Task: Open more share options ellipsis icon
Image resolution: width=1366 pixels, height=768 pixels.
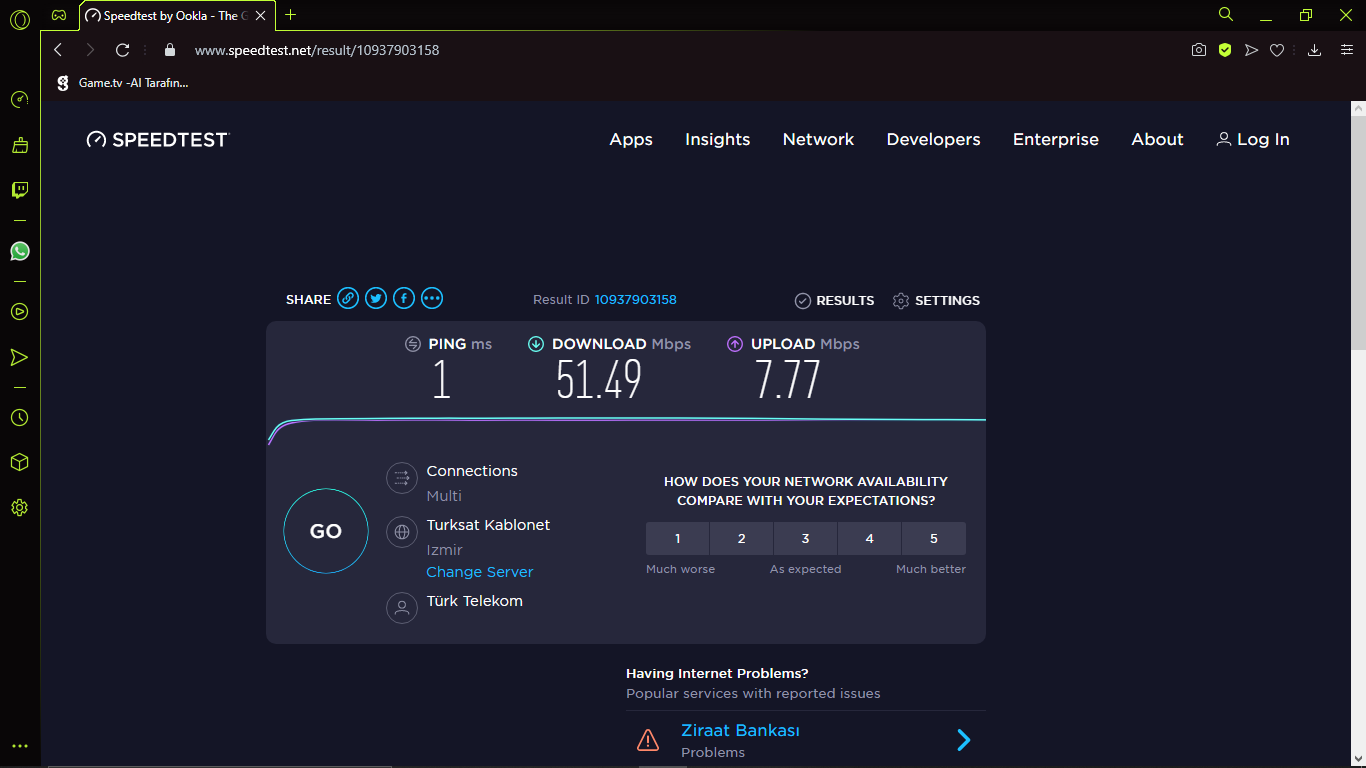Action: point(432,298)
